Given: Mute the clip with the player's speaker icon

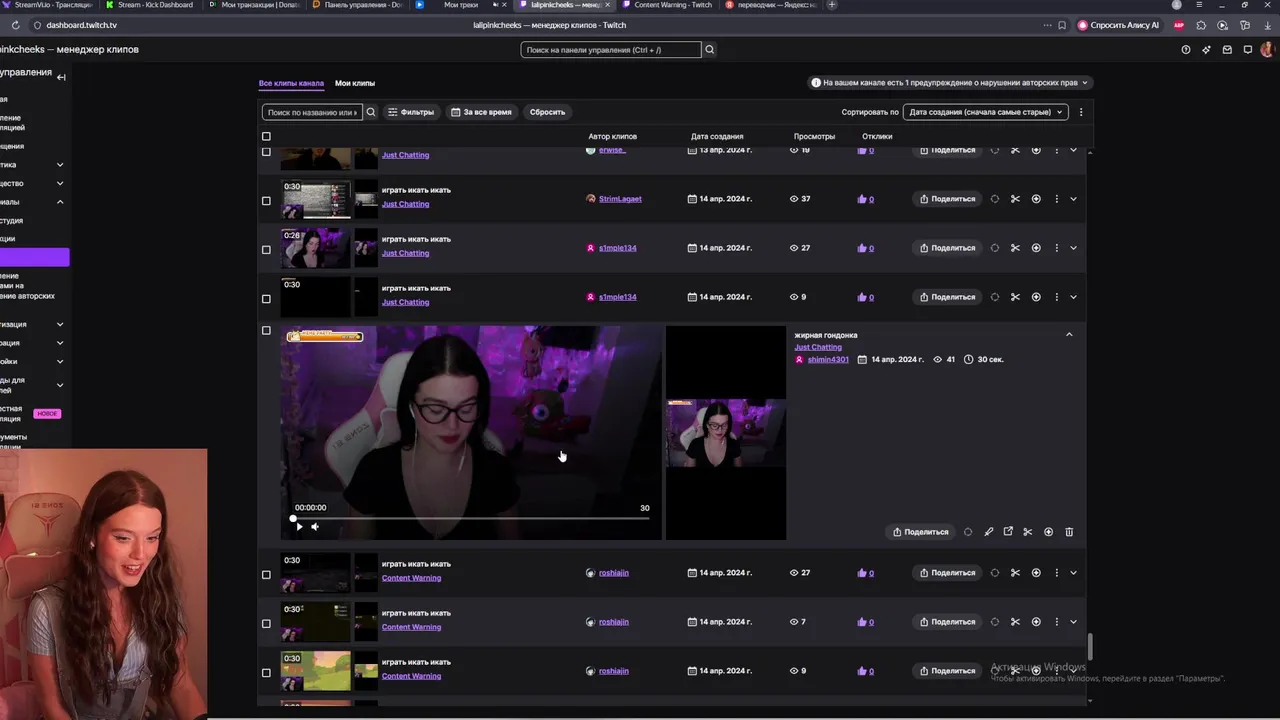Looking at the screenshot, I should [x=315, y=527].
